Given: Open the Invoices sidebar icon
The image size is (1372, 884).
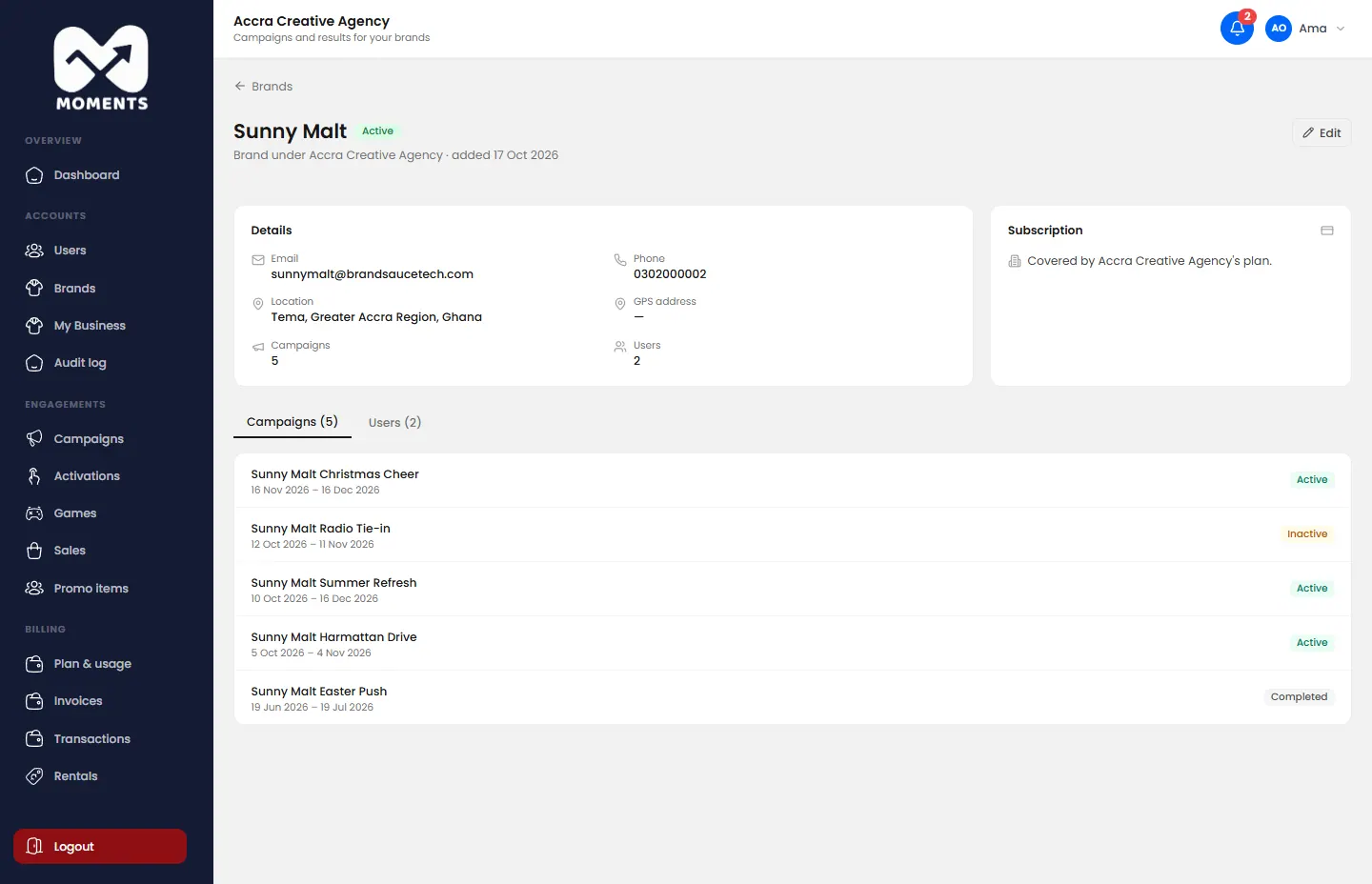Looking at the screenshot, I should [x=34, y=701].
